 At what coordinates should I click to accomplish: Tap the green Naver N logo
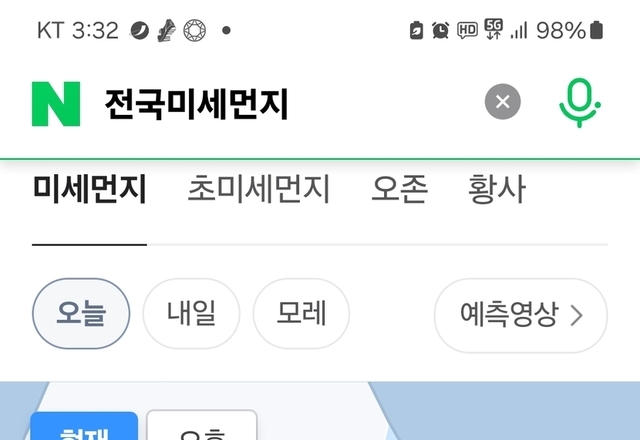point(56,104)
